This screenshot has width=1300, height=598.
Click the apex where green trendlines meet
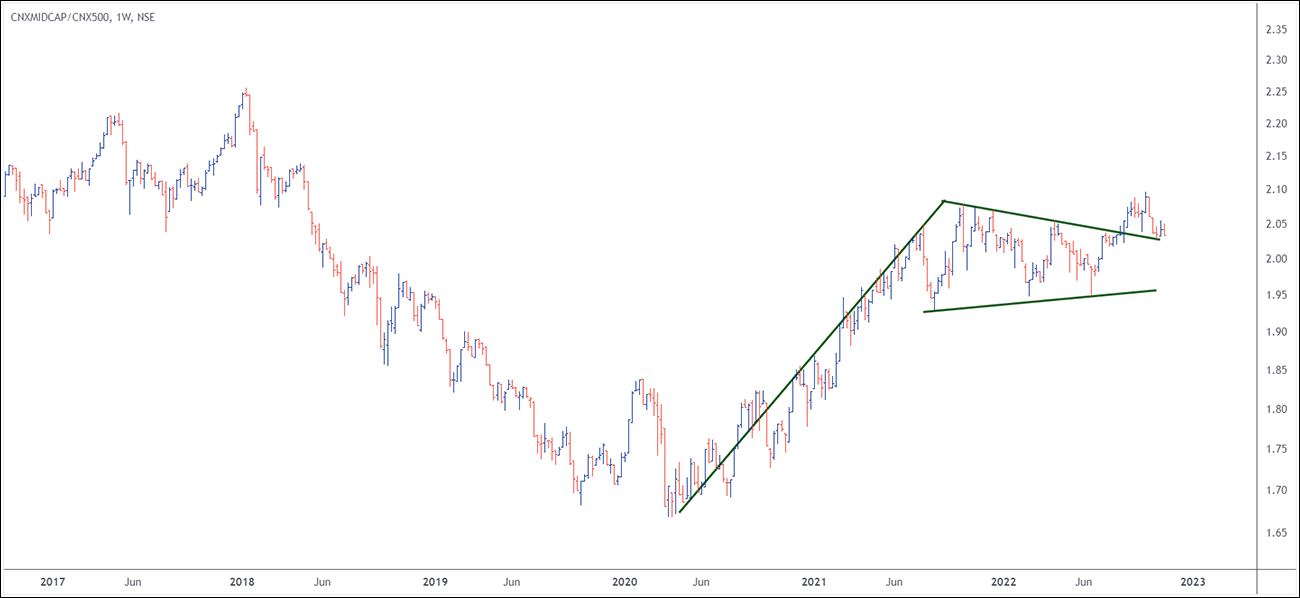click(944, 201)
